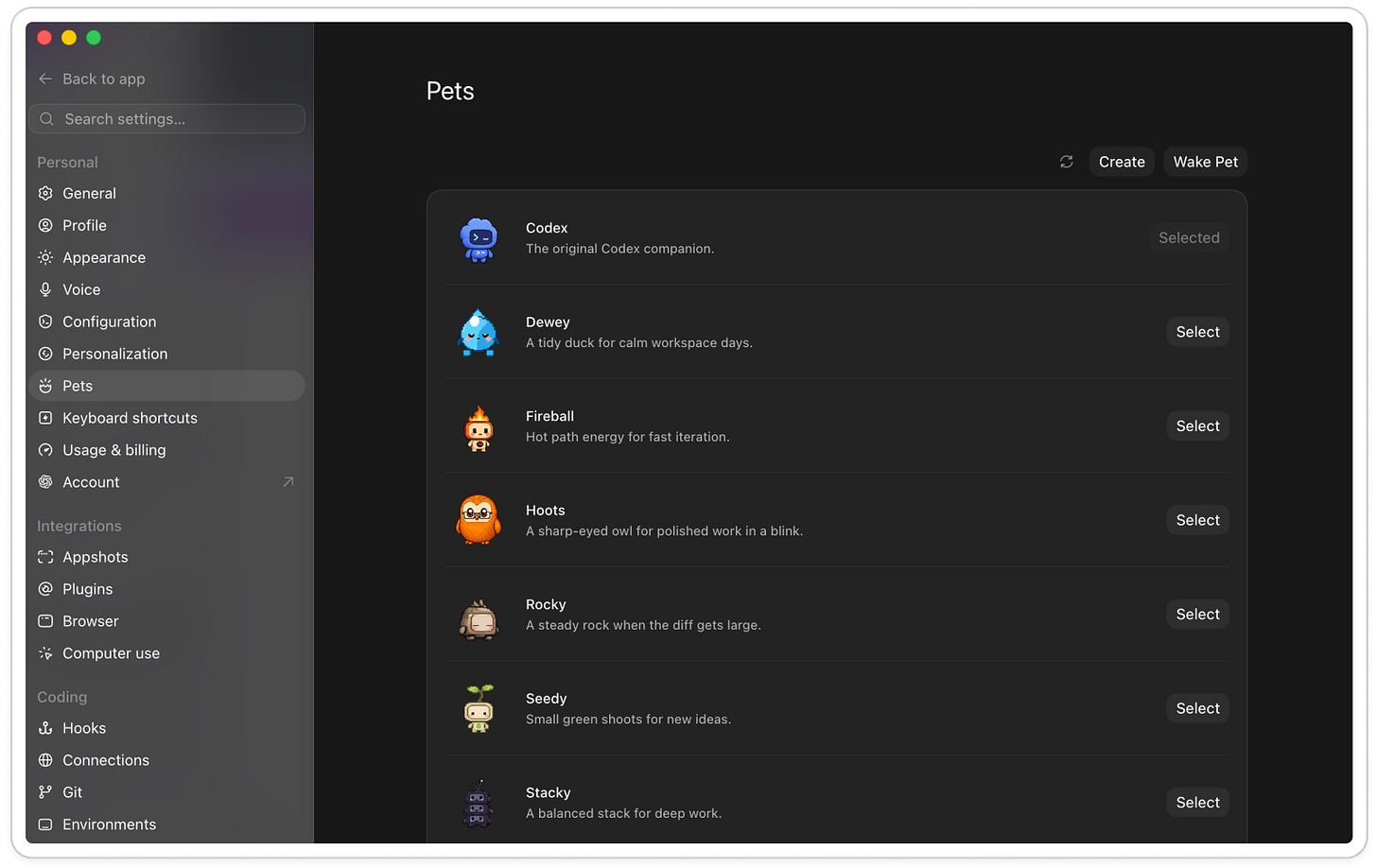1377x868 pixels.
Task: Click the green macOS zoom button
Action: tap(94, 38)
